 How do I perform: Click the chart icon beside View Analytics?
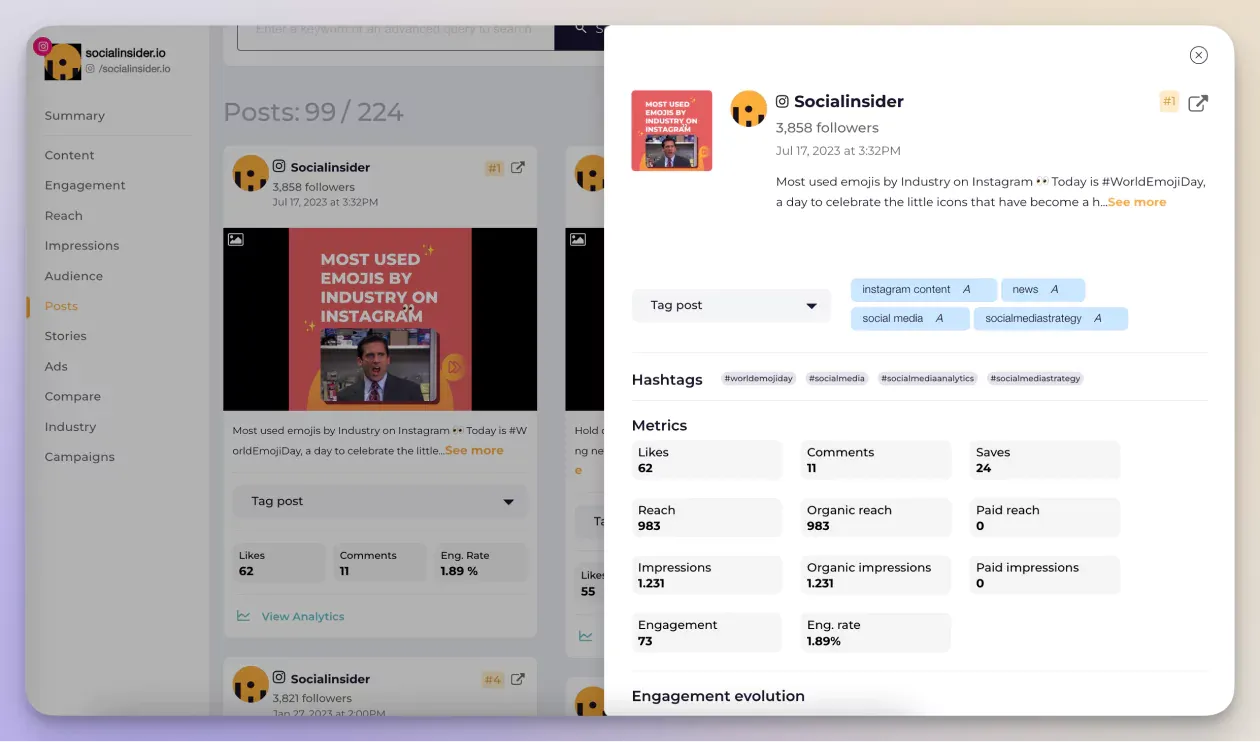tap(243, 616)
